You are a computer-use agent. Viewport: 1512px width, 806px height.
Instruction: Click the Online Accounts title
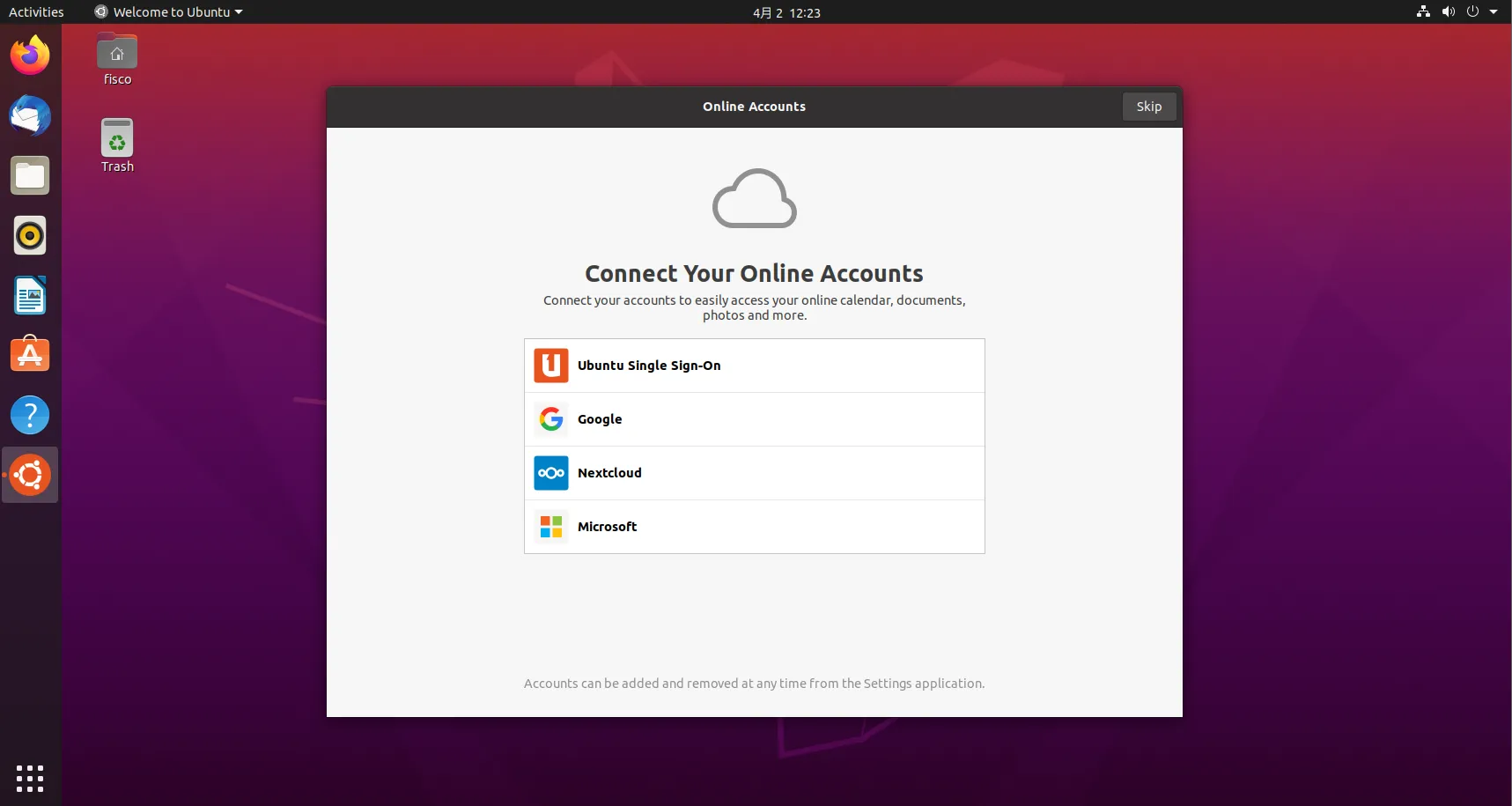(x=754, y=107)
